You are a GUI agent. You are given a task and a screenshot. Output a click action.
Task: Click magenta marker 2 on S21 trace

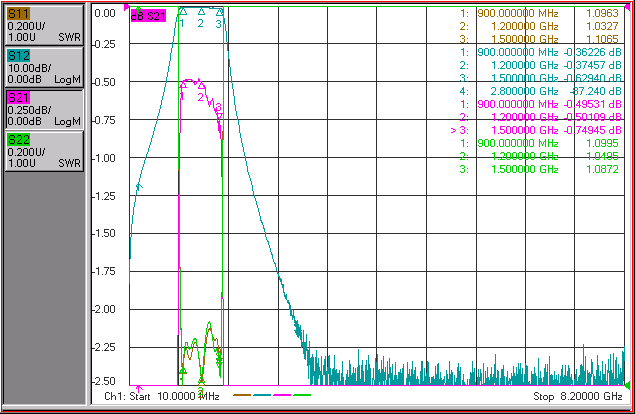tap(201, 85)
